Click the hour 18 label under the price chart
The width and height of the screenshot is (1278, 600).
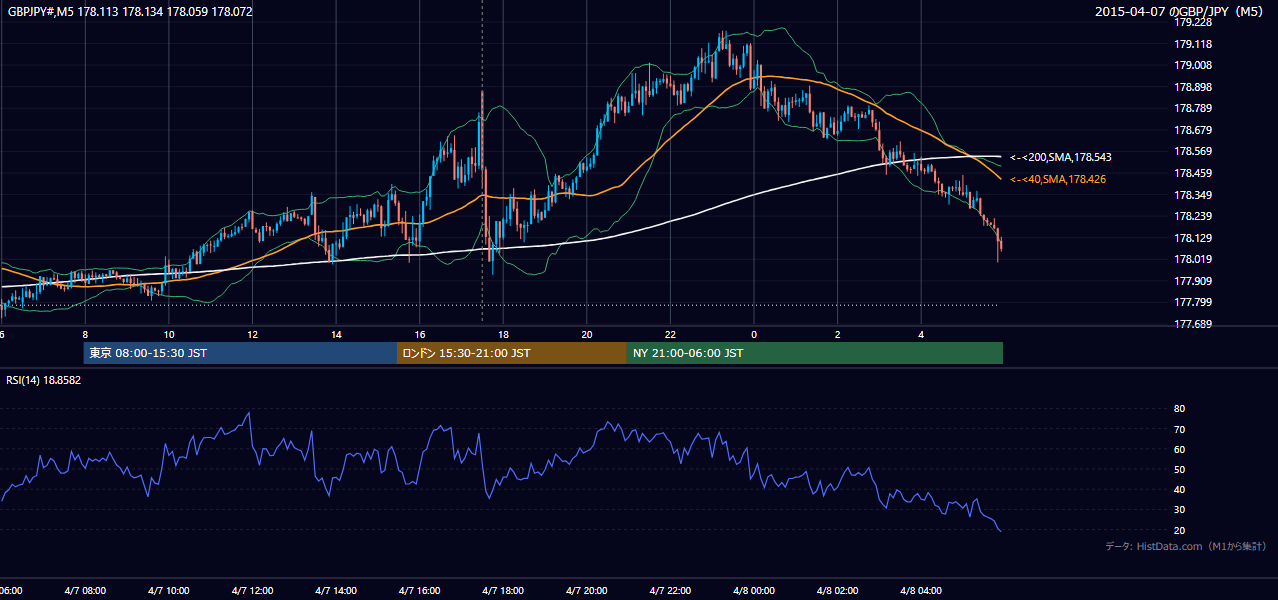(x=503, y=334)
